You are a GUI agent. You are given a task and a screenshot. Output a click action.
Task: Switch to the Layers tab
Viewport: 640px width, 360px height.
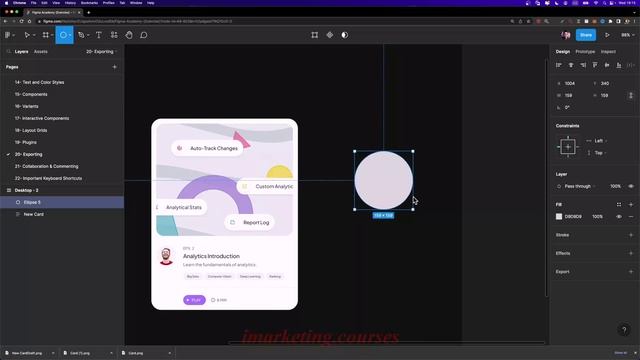coord(21,52)
